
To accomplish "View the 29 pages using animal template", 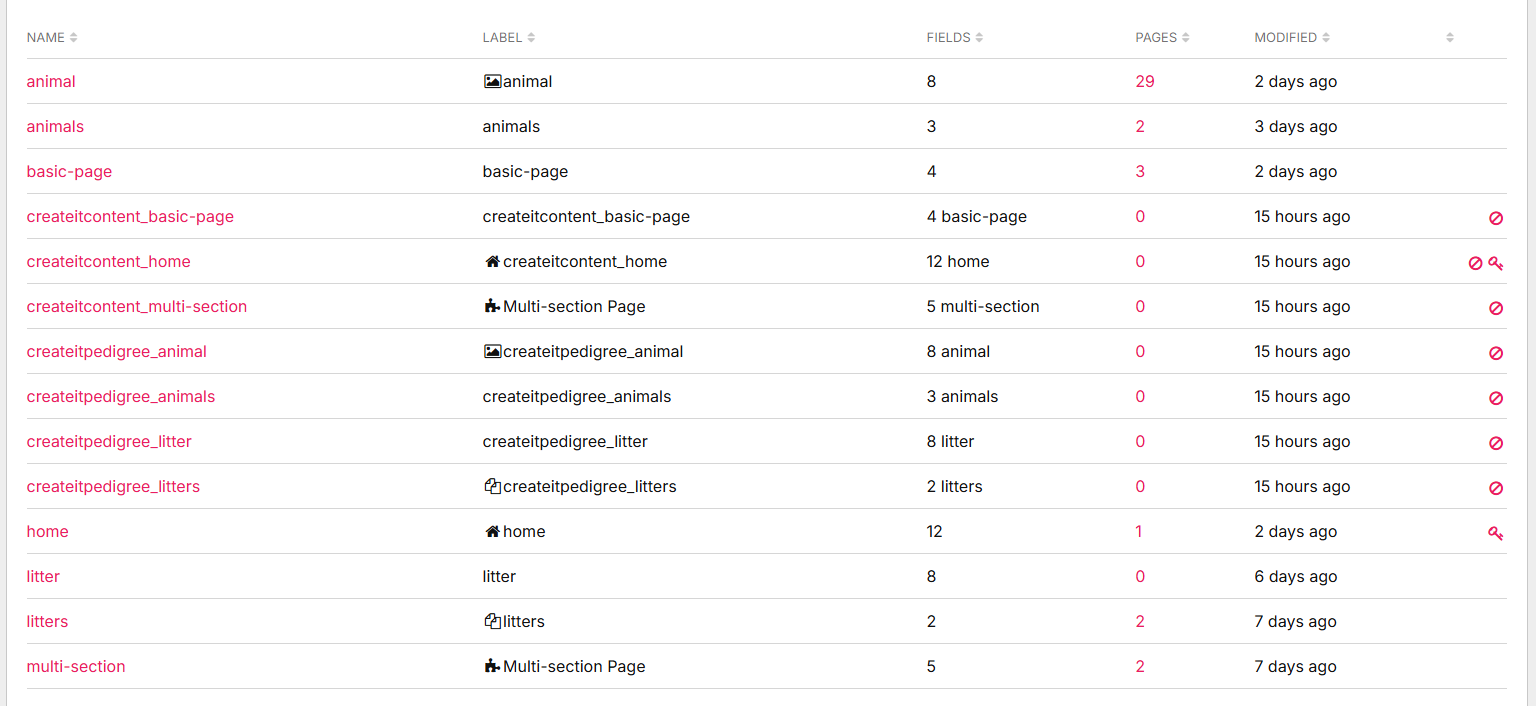I will (1145, 82).
